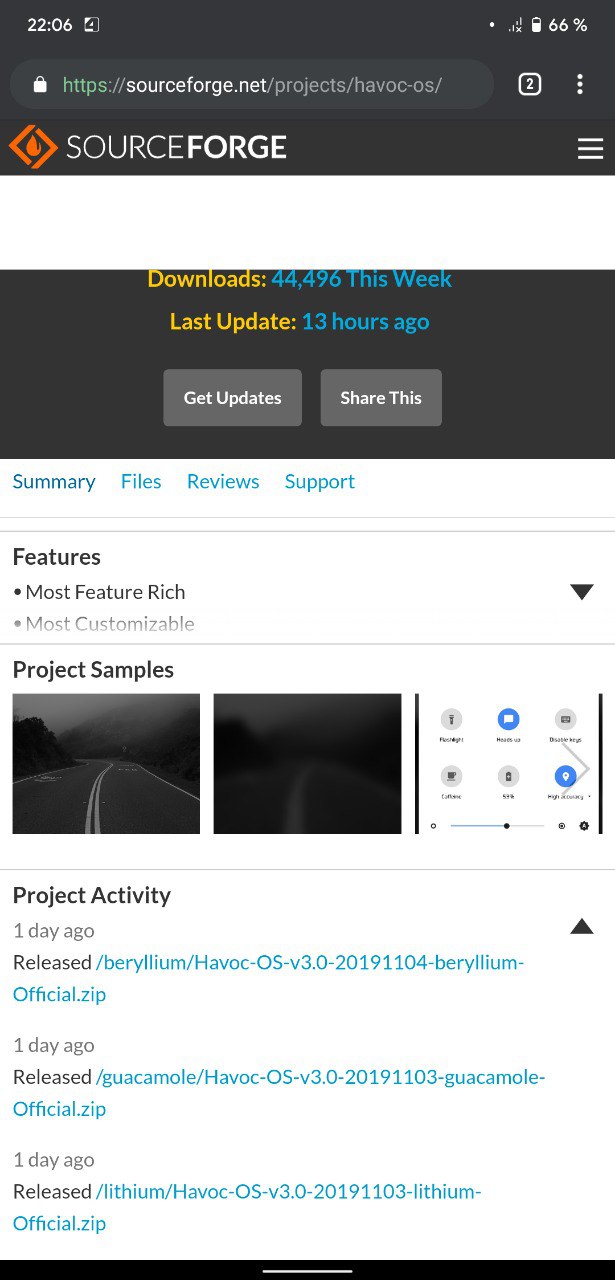The height and width of the screenshot is (1280, 615).
Task: Click the Get Updates button
Action: [232, 398]
